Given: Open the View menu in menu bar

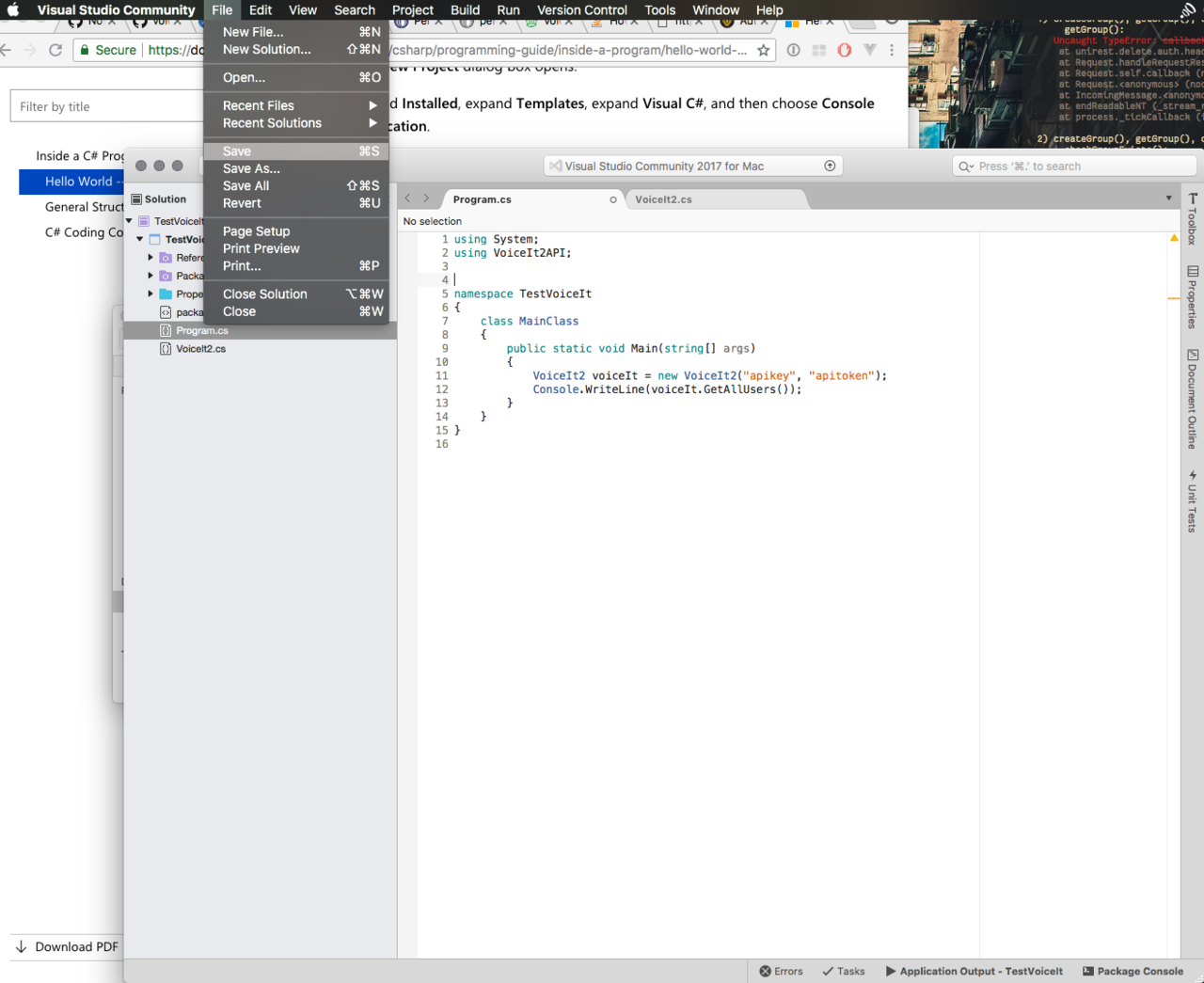Looking at the screenshot, I should [x=302, y=9].
